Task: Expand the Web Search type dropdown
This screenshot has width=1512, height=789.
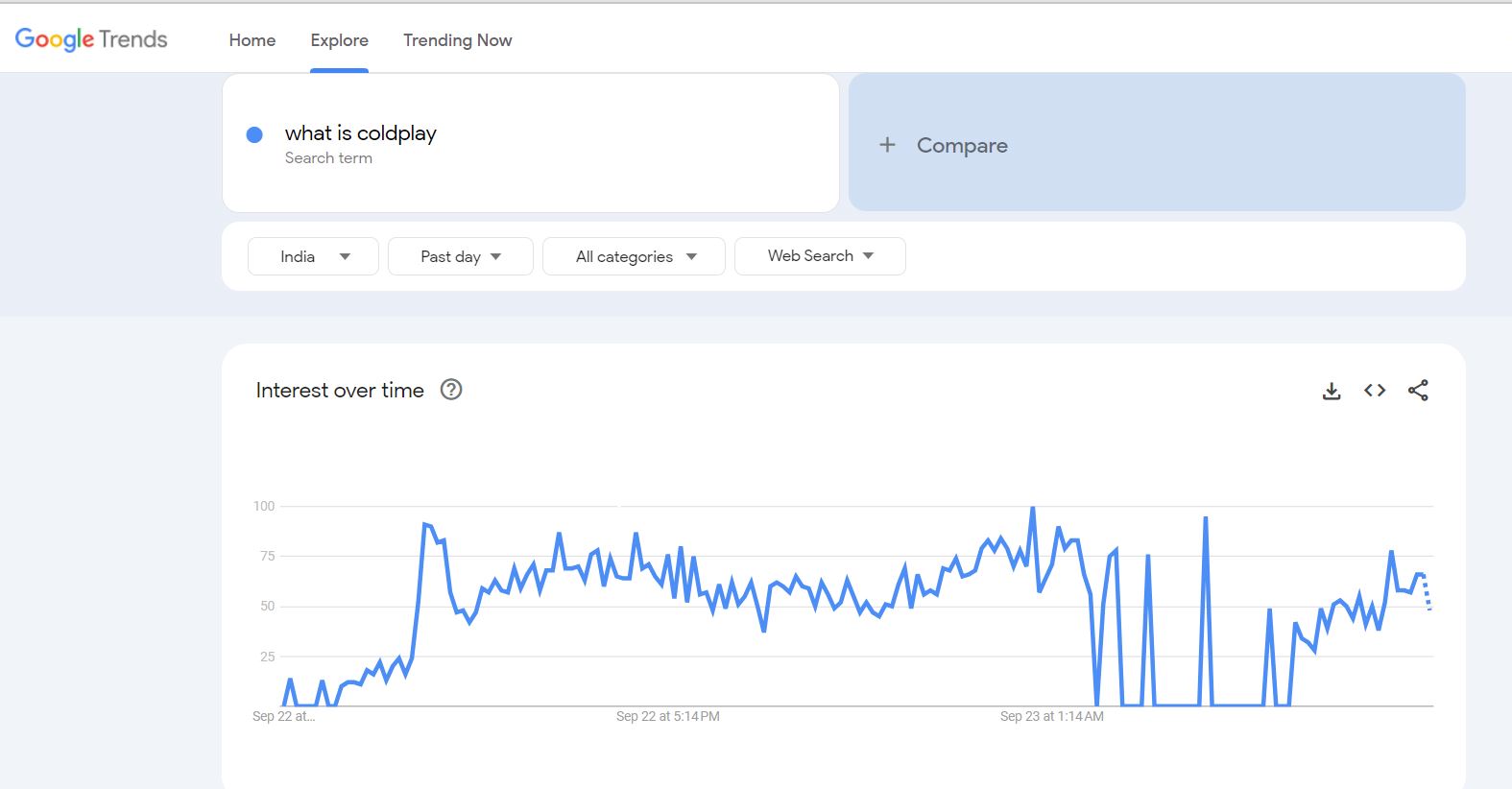Action: coord(820,256)
